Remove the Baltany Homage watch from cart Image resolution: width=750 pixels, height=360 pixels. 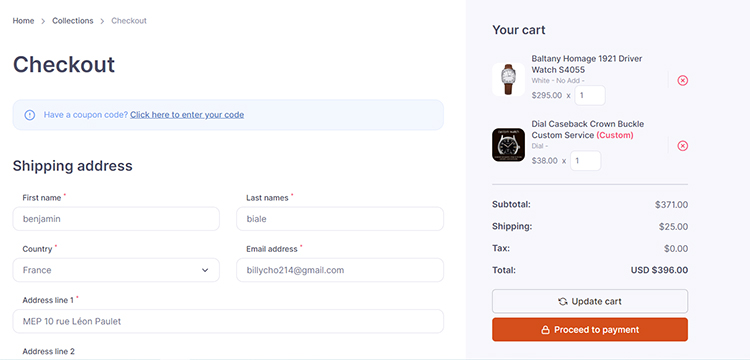tap(683, 80)
